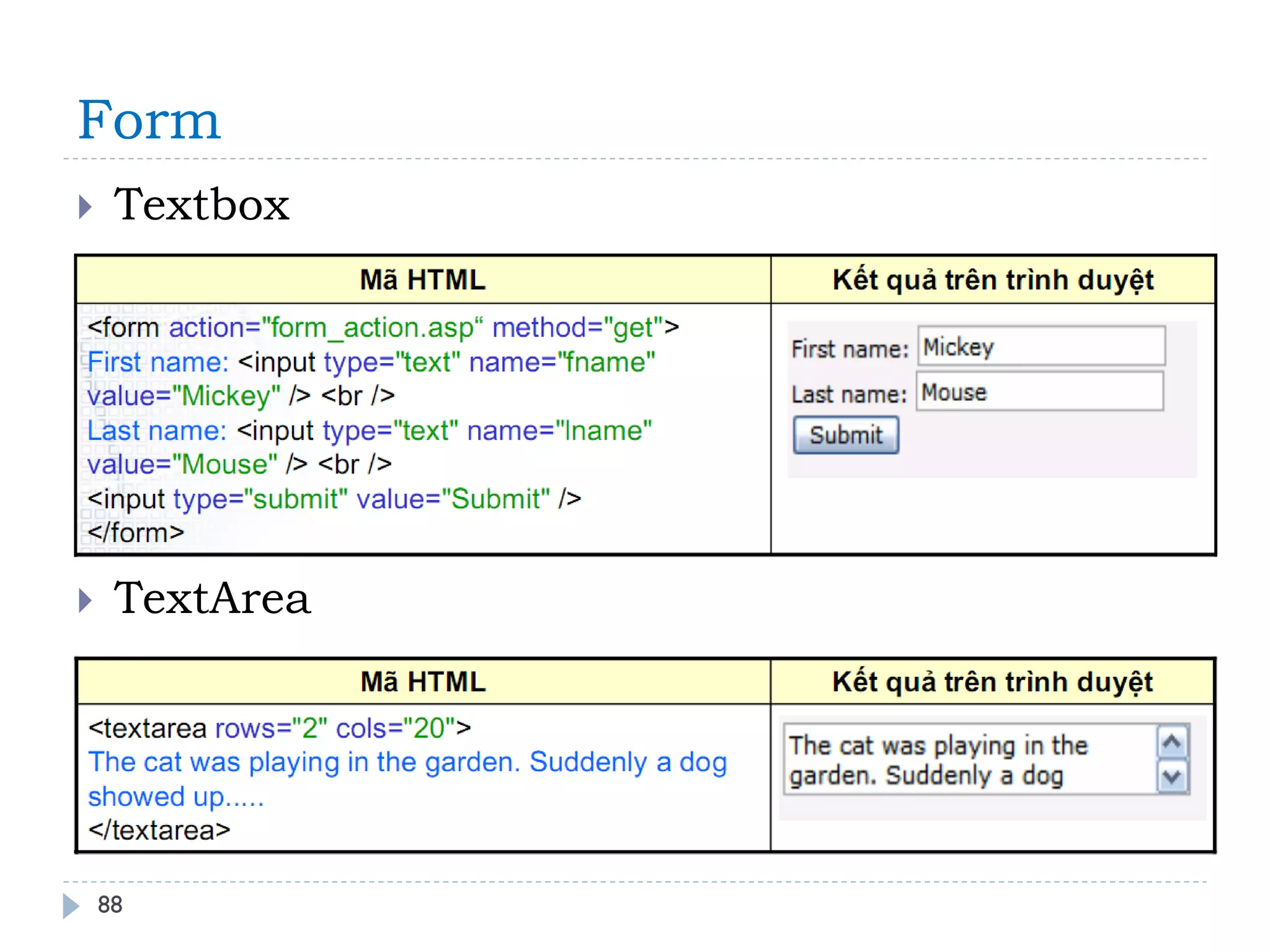Screen dimensions: 1270x952
Task: Click the arrow bullet beside TextArea
Action: coord(86,600)
